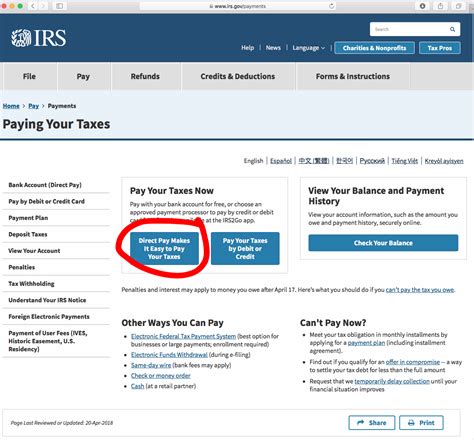Click the Tax Pros button
Image resolution: width=474 pixels, height=440 pixels.
click(x=440, y=48)
